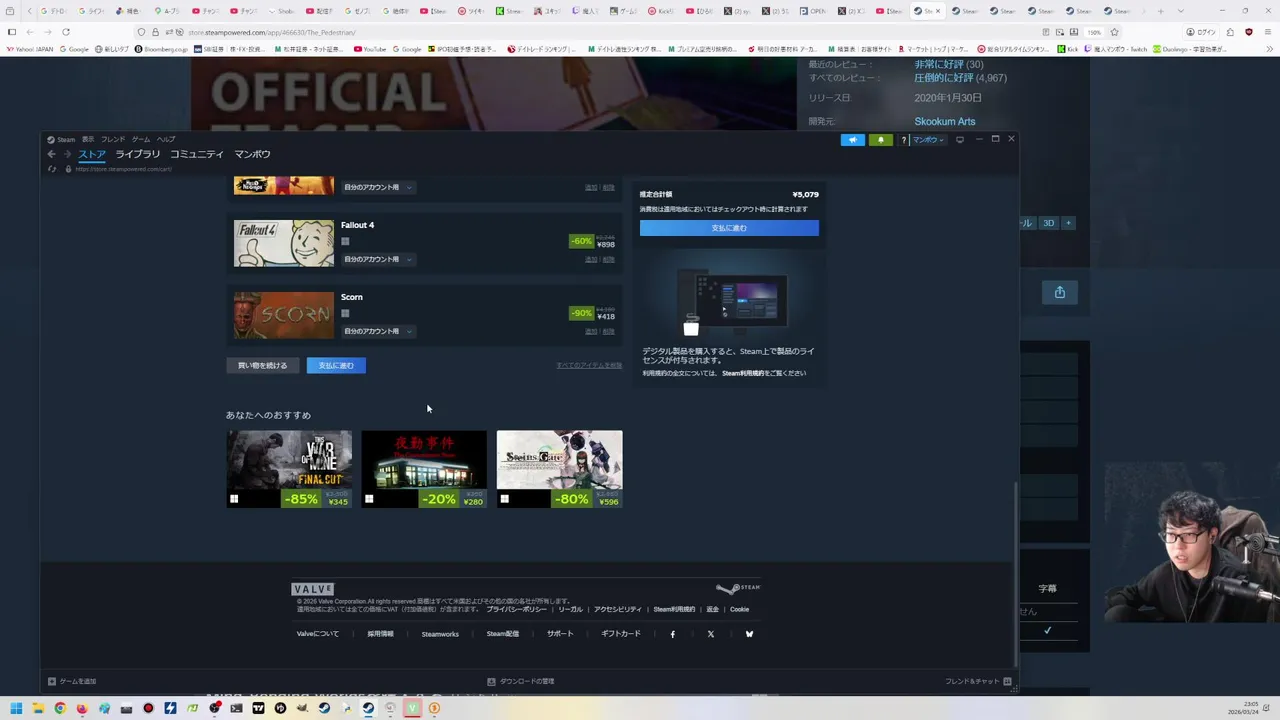The height and width of the screenshot is (720, 1280).
Task: Click the share icon on the browser page
Action: pos(1059,292)
